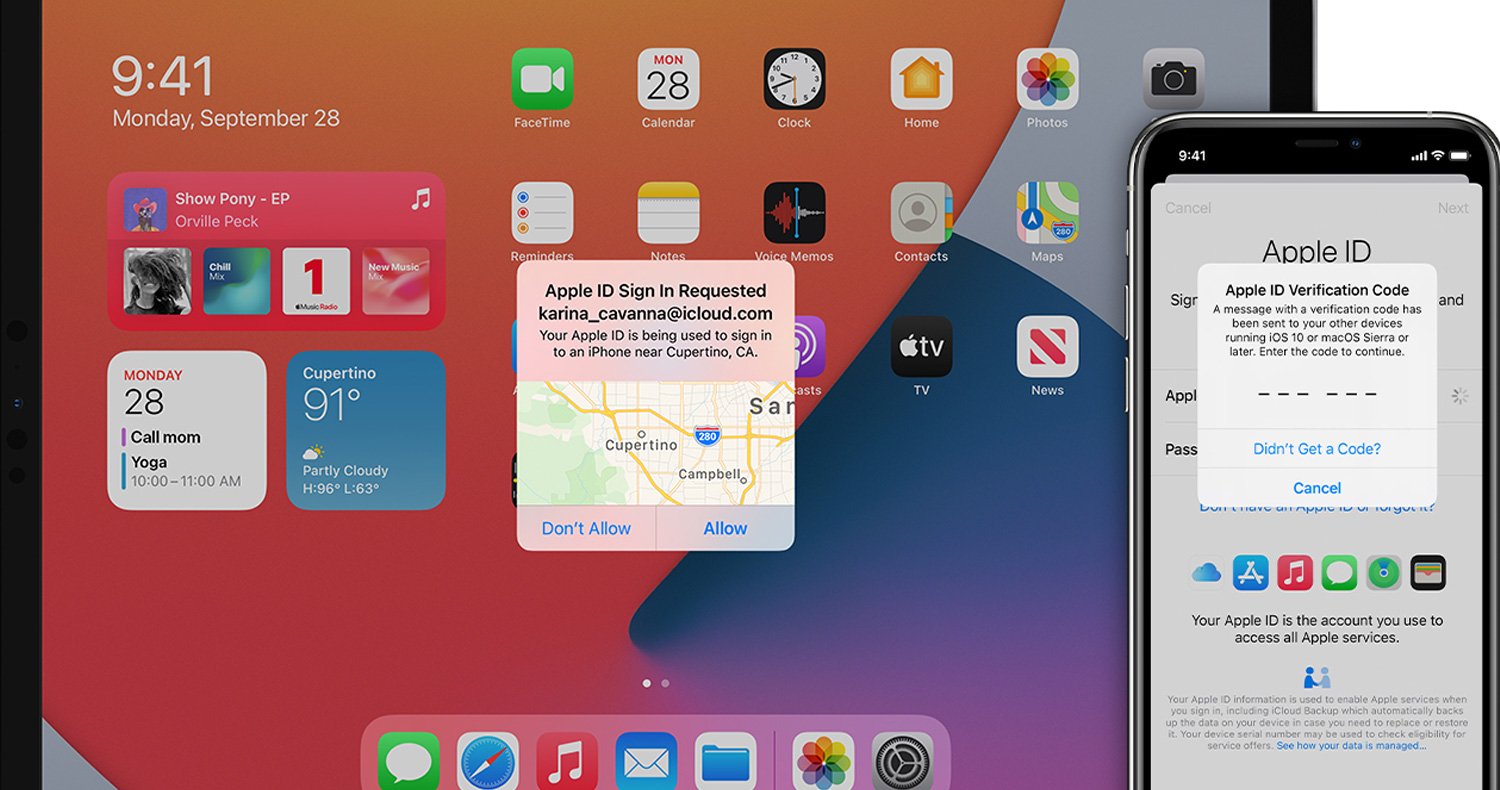
Task: Tap the home screen page dots indicator
Action: pyautogui.click(x=656, y=683)
